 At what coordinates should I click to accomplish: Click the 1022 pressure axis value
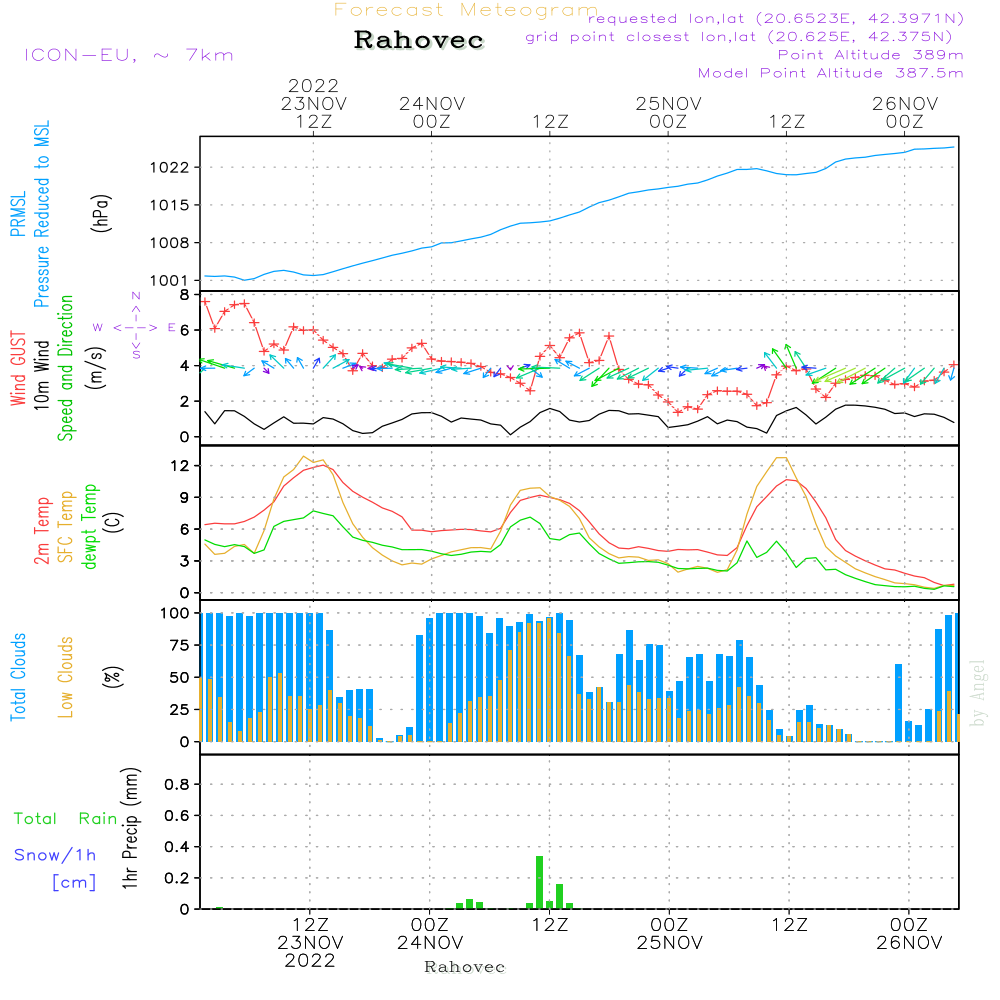169,168
